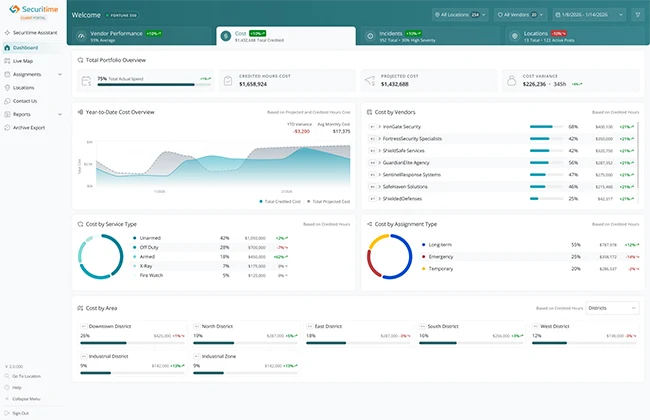This screenshot has height=420, width=650.
Task: Switch to the Vendor Performance tab
Action: point(141,36)
